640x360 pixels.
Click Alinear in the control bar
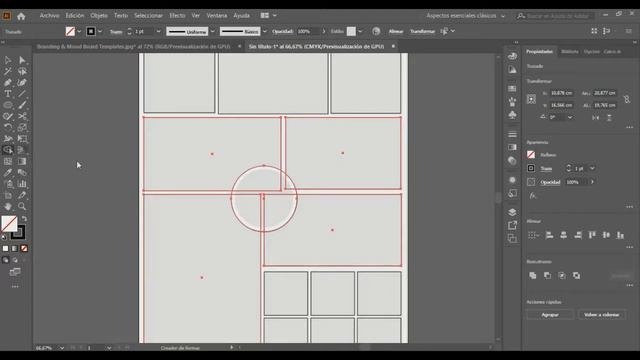(x=396, y=31)
